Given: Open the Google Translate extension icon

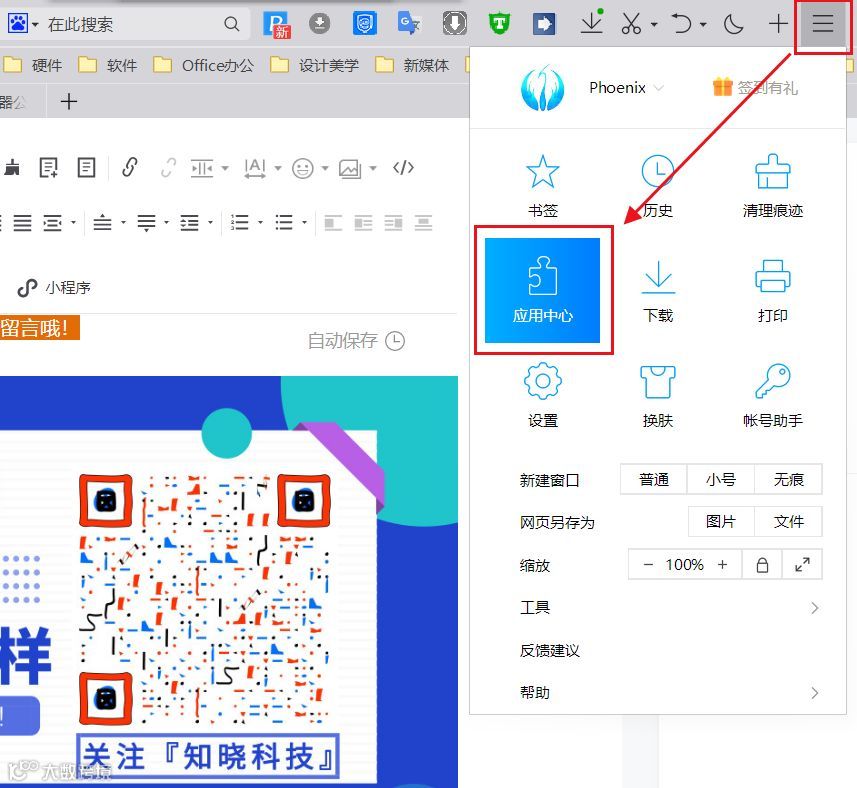Looking at the screenshot, I should pyautogui.click(x=409, y=24).
